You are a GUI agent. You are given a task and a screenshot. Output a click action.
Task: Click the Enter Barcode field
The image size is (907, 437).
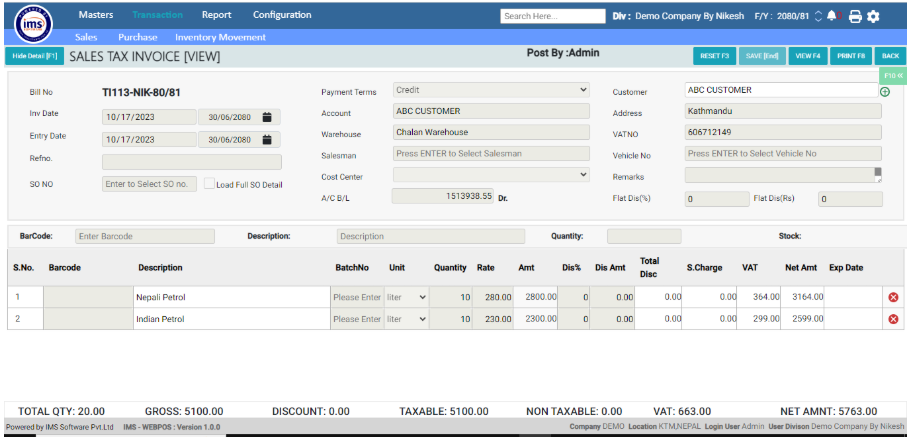(x=145, y=236)
